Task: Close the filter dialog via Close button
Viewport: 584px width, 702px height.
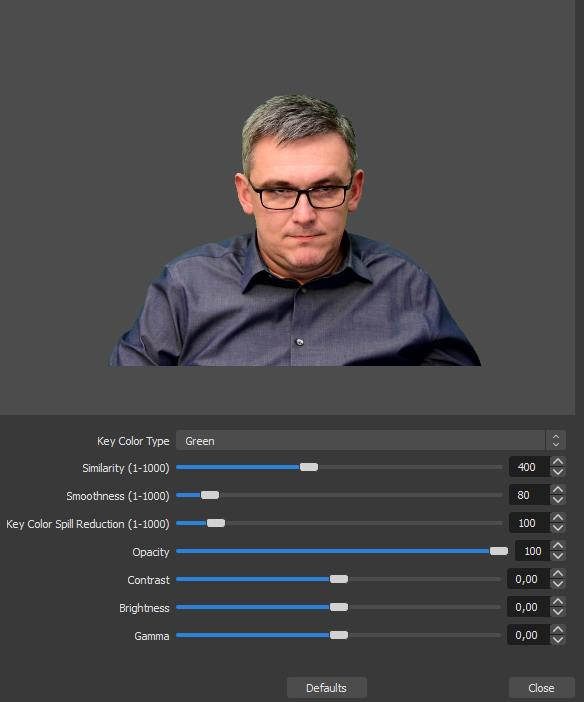Action: point(541,688)
